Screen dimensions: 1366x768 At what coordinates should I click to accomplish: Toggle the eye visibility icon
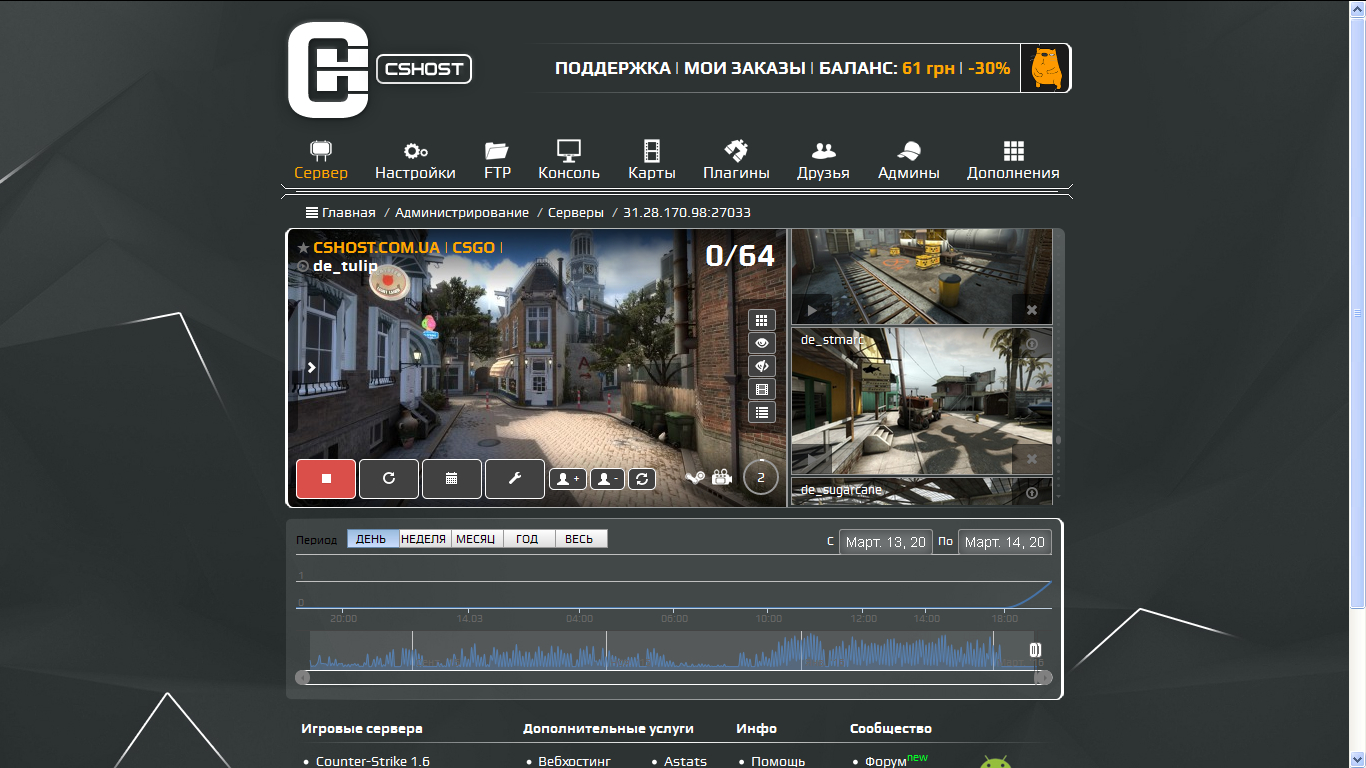click(762, 343)
